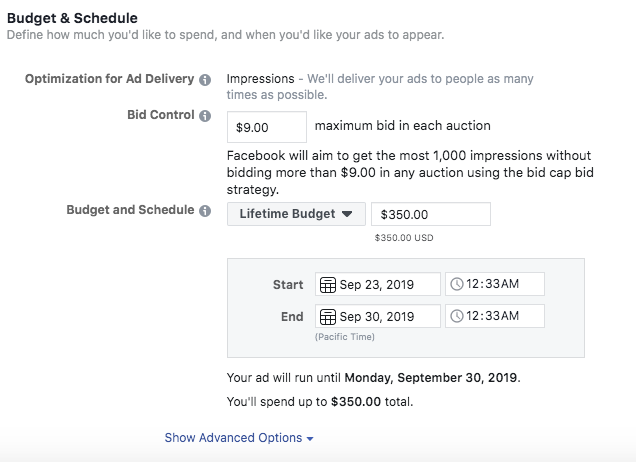This screenshot has height=462, width=636.
Task: Expand Show Advanced Options
Action: click(x=239, y=438)
